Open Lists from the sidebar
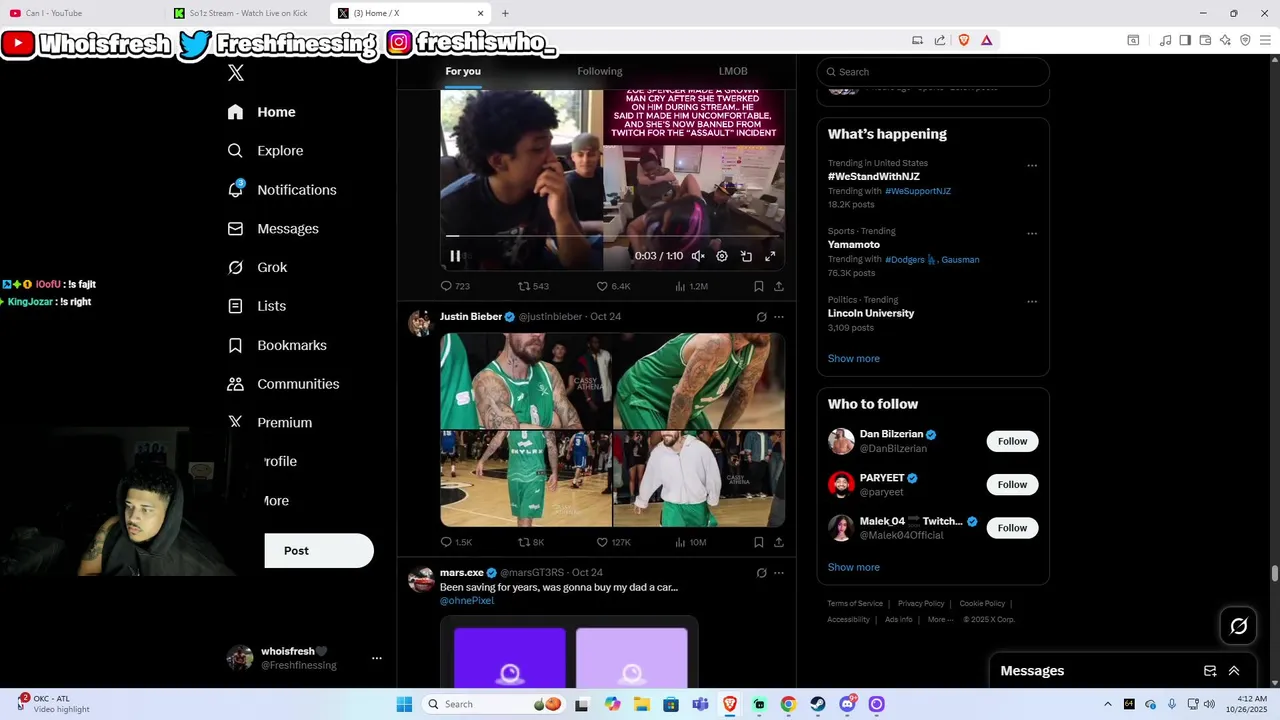Screen dimensions: 1280x720 coord(256,306)
